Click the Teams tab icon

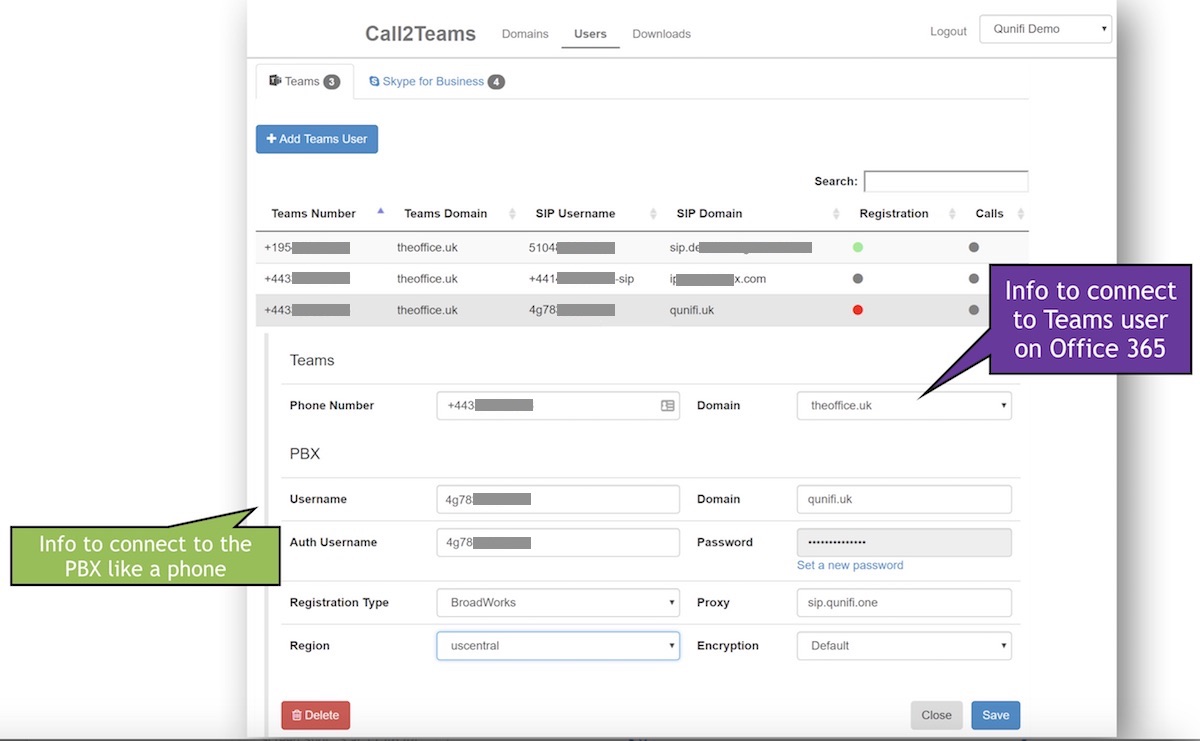coord(274,81)
